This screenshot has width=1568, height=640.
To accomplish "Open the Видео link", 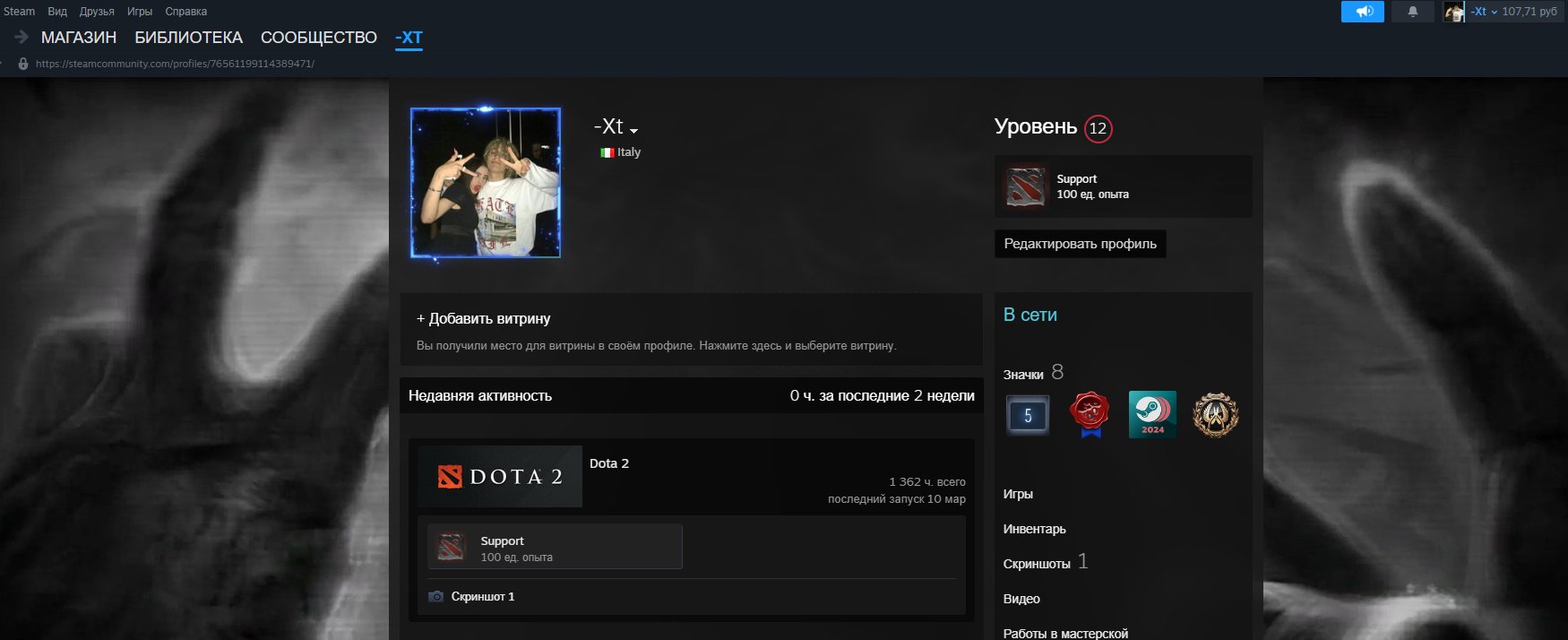I will pyautogui.click(x=1021, y=599).
